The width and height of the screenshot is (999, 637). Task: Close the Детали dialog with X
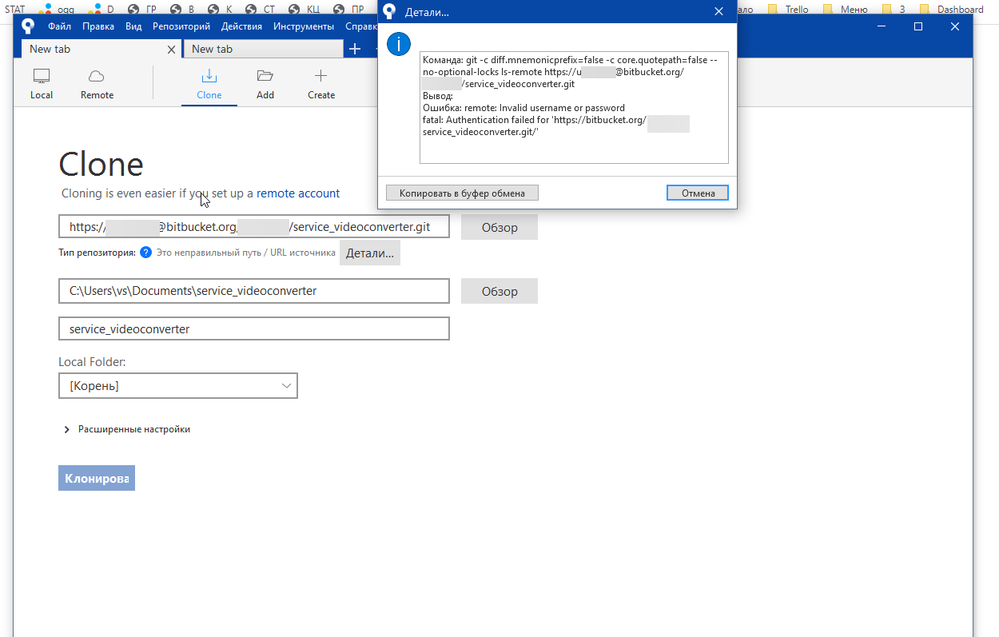[719, 11]
